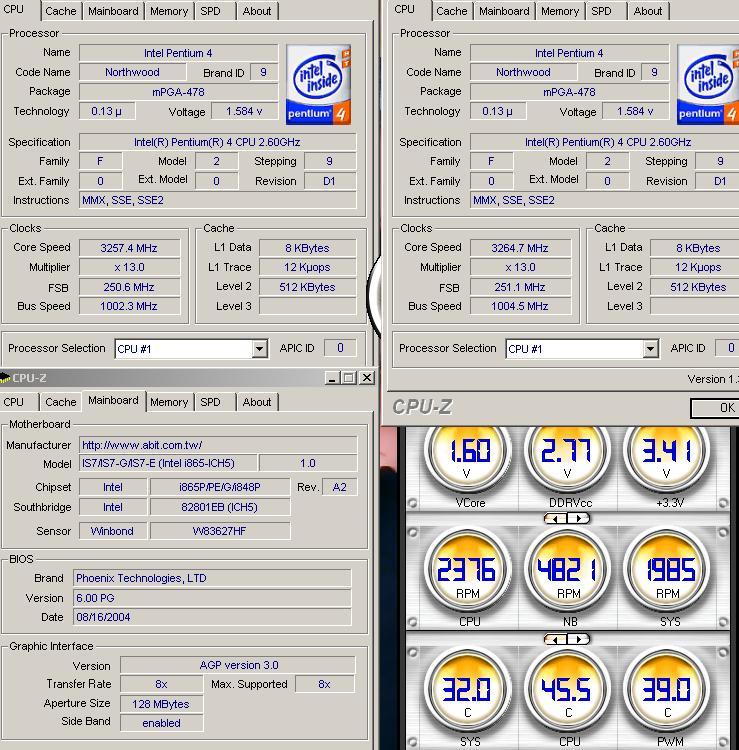Click Bus Speed value 1002.3 MHz
This screenshot has width=739, height=750.
pyautogui.click(x=130, y=306)
